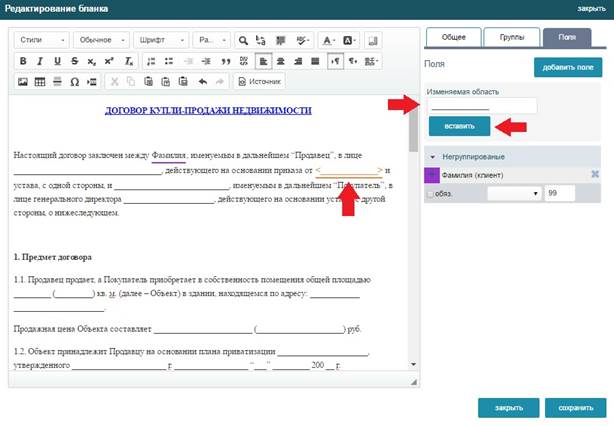The image size is (614, 426).
Task: Click the добавить поле button
Action: pos(567,67)
